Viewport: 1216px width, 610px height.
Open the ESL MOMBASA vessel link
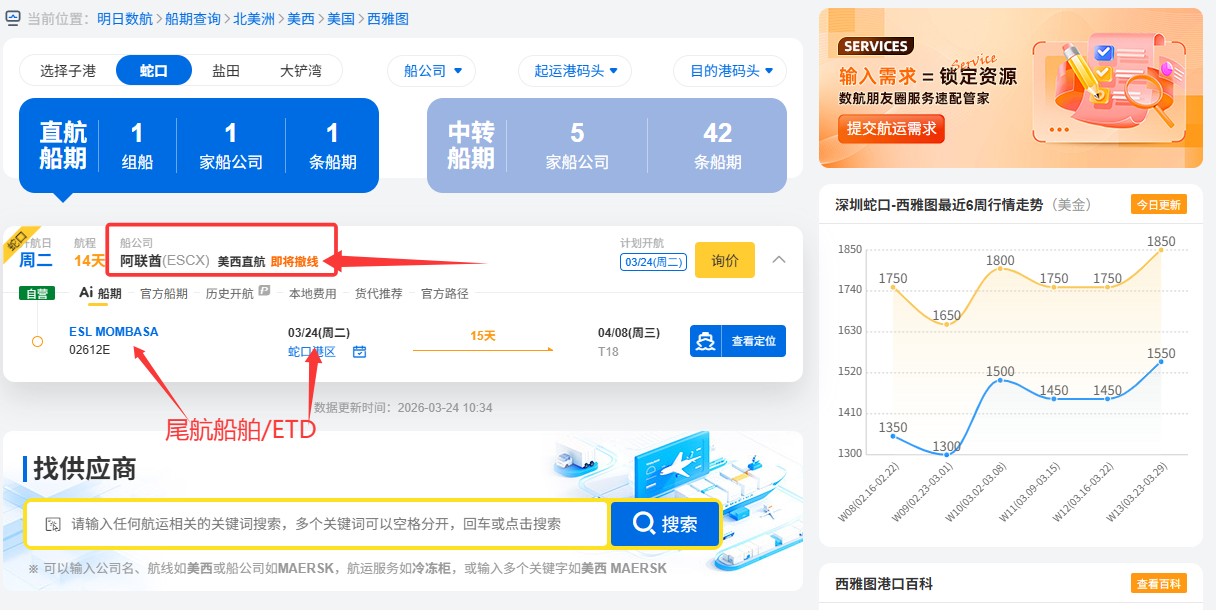[113, 332]
